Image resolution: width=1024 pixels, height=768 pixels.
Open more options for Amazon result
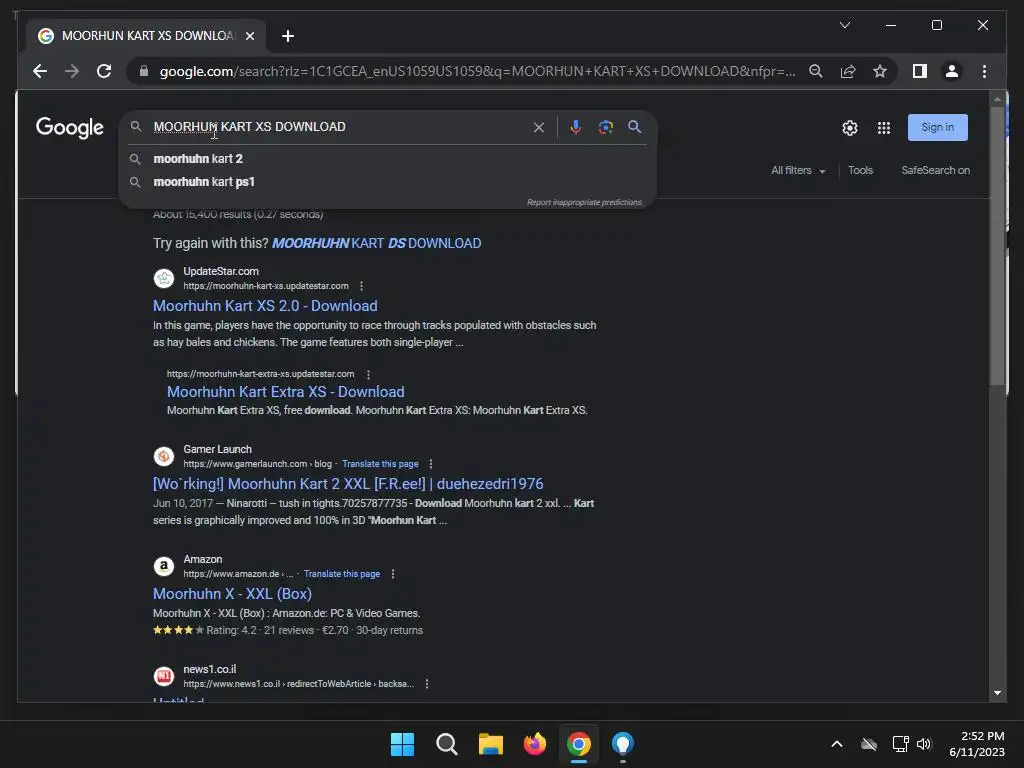click(392, 574)
